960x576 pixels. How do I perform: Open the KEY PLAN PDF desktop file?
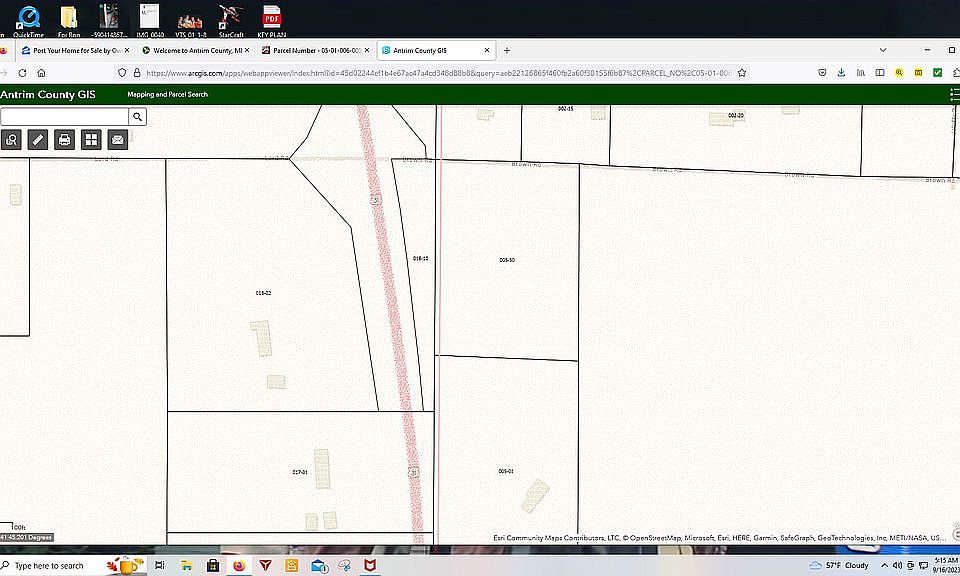tap(271, 20)
